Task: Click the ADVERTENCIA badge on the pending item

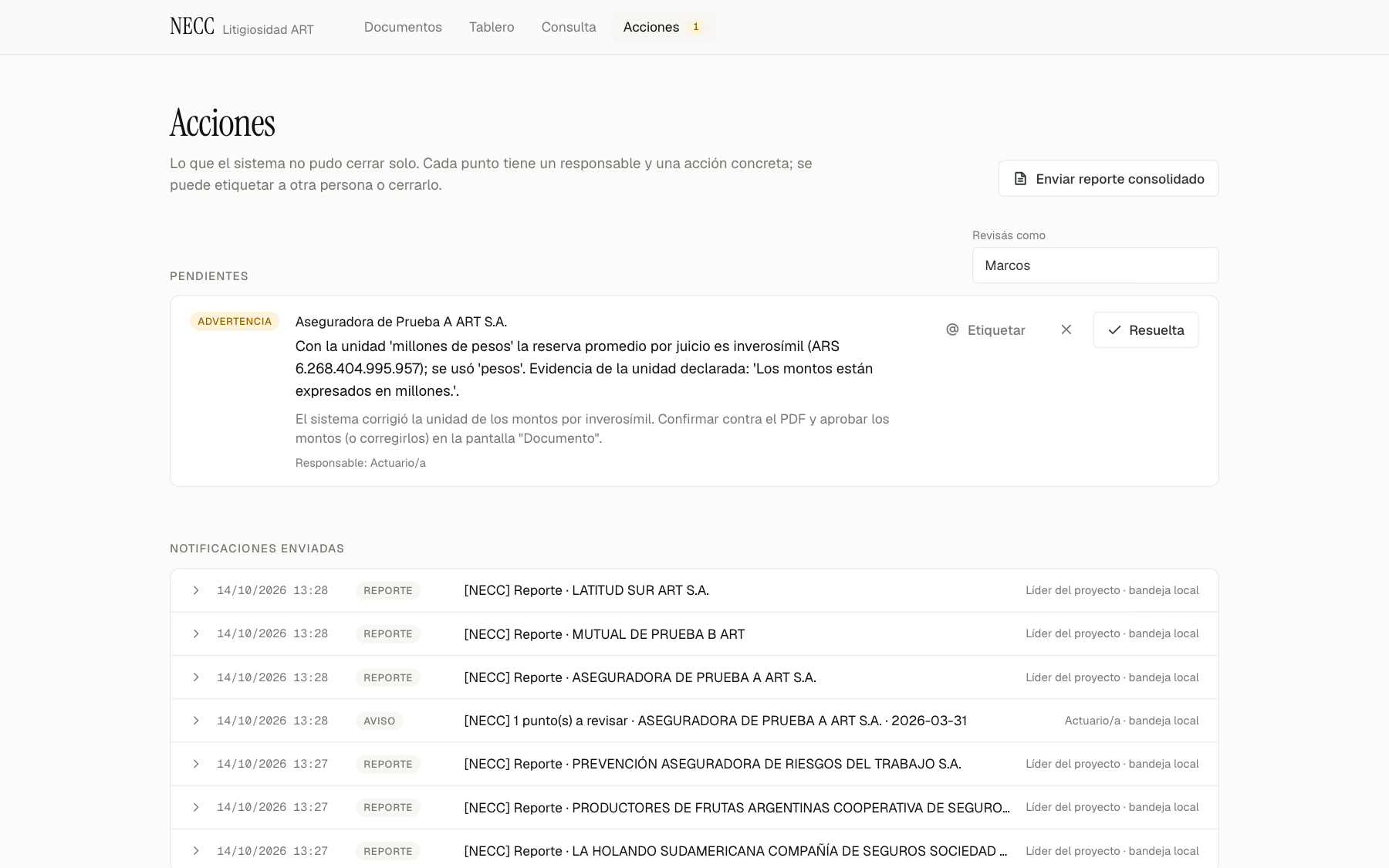Action: point(235,322)
